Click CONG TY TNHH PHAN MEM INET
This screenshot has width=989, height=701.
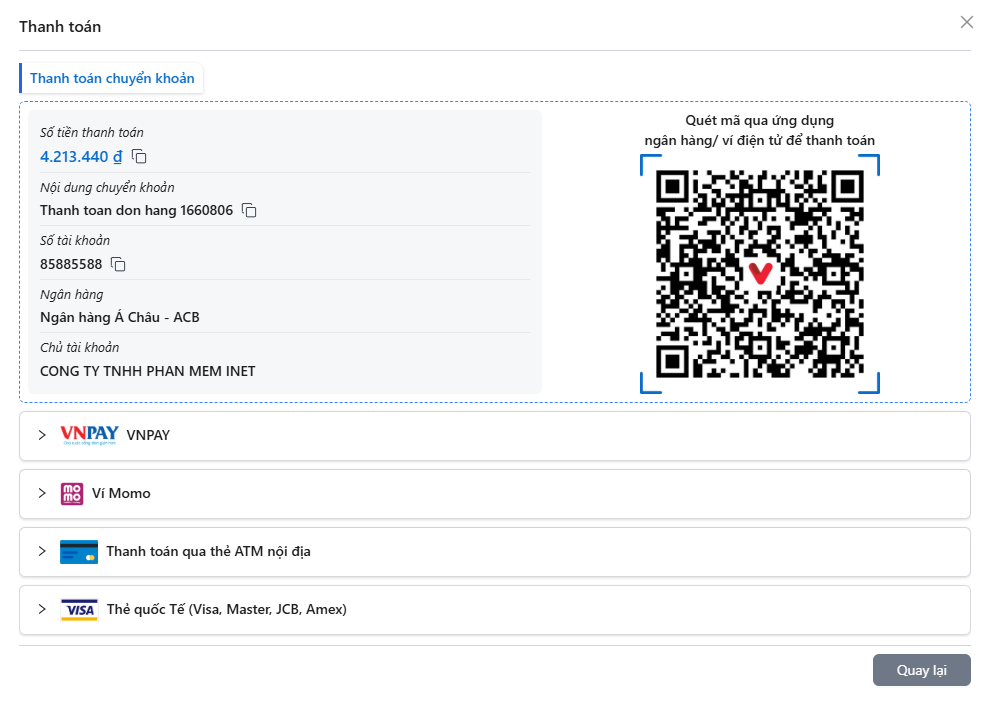coord(148,371)
